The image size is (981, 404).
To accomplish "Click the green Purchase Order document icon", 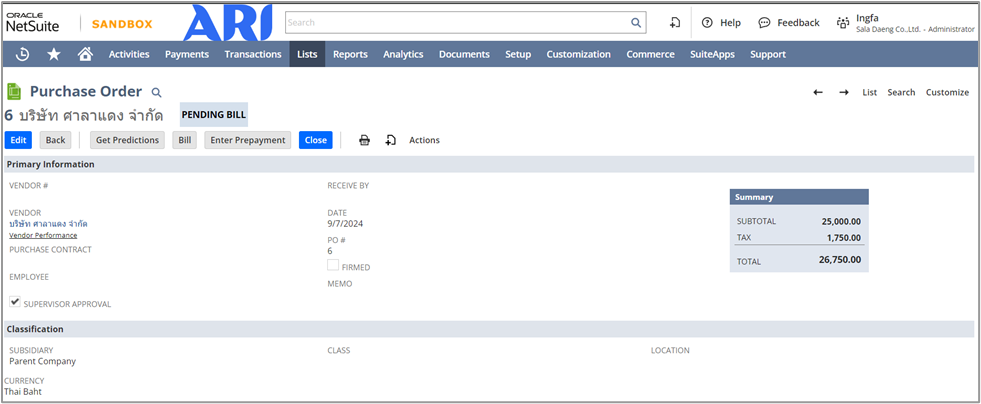I will click(14, 92).
